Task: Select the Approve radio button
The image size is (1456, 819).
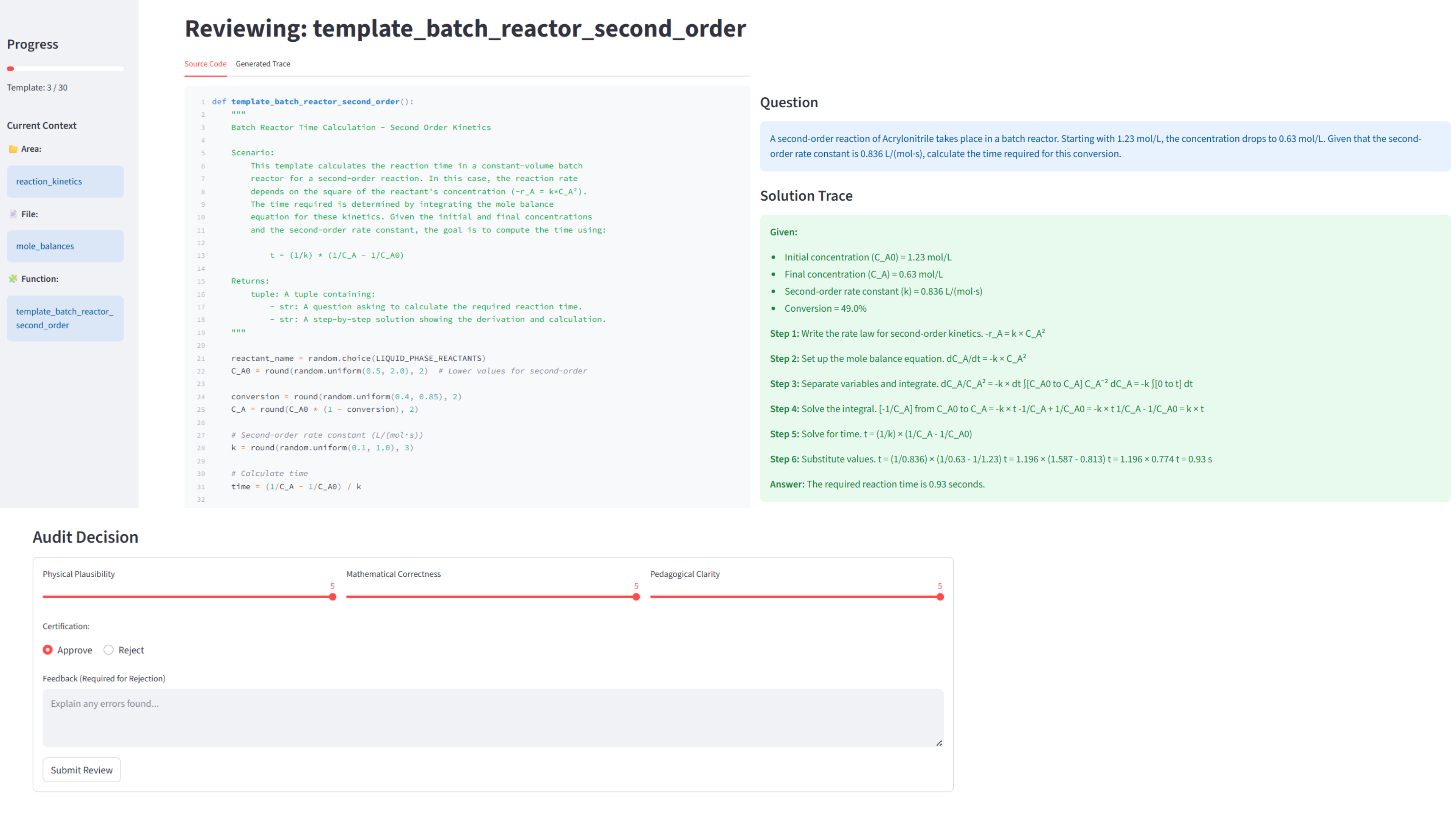Action: coord(48,650)
